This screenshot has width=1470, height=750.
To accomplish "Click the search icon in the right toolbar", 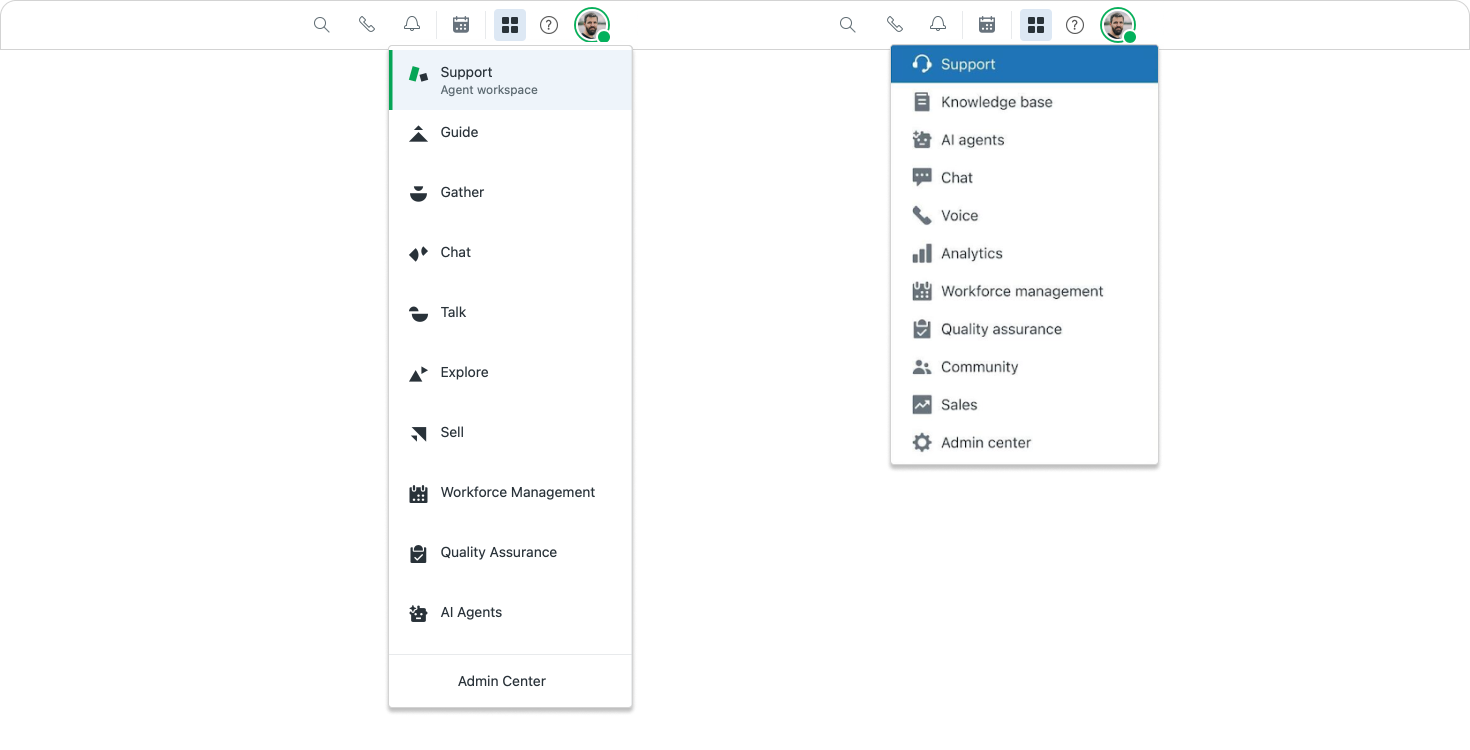I will (847, 25).
